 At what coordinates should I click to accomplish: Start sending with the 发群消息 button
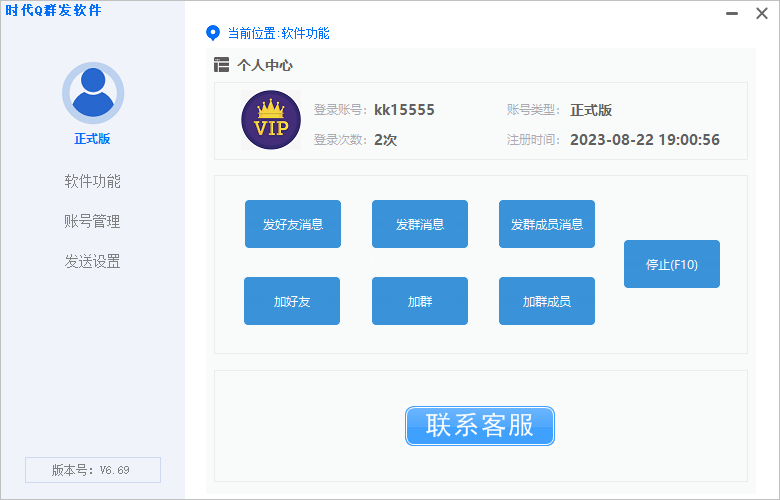[420, 224]
